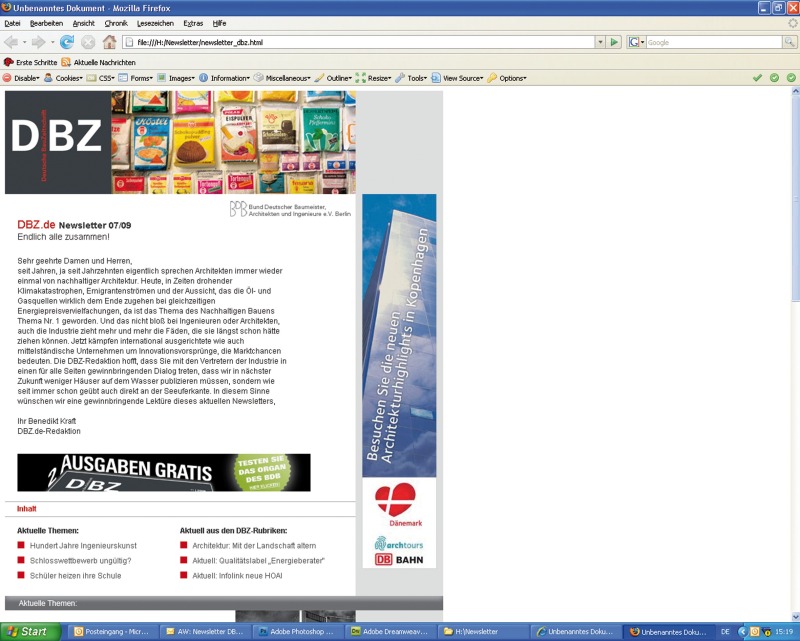Open the Datei menu
This screenshot has height=641, width=800.
point(12,23)
